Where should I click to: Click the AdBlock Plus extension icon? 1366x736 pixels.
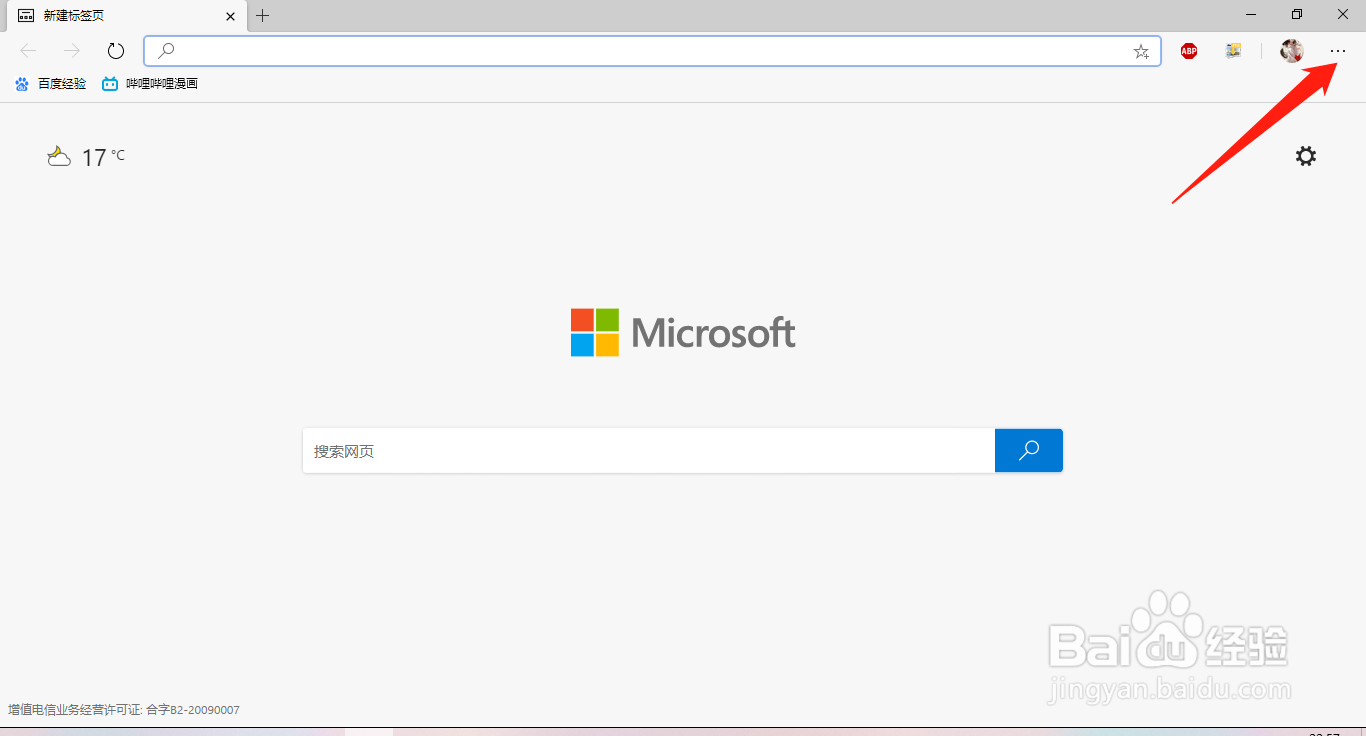1189,51
